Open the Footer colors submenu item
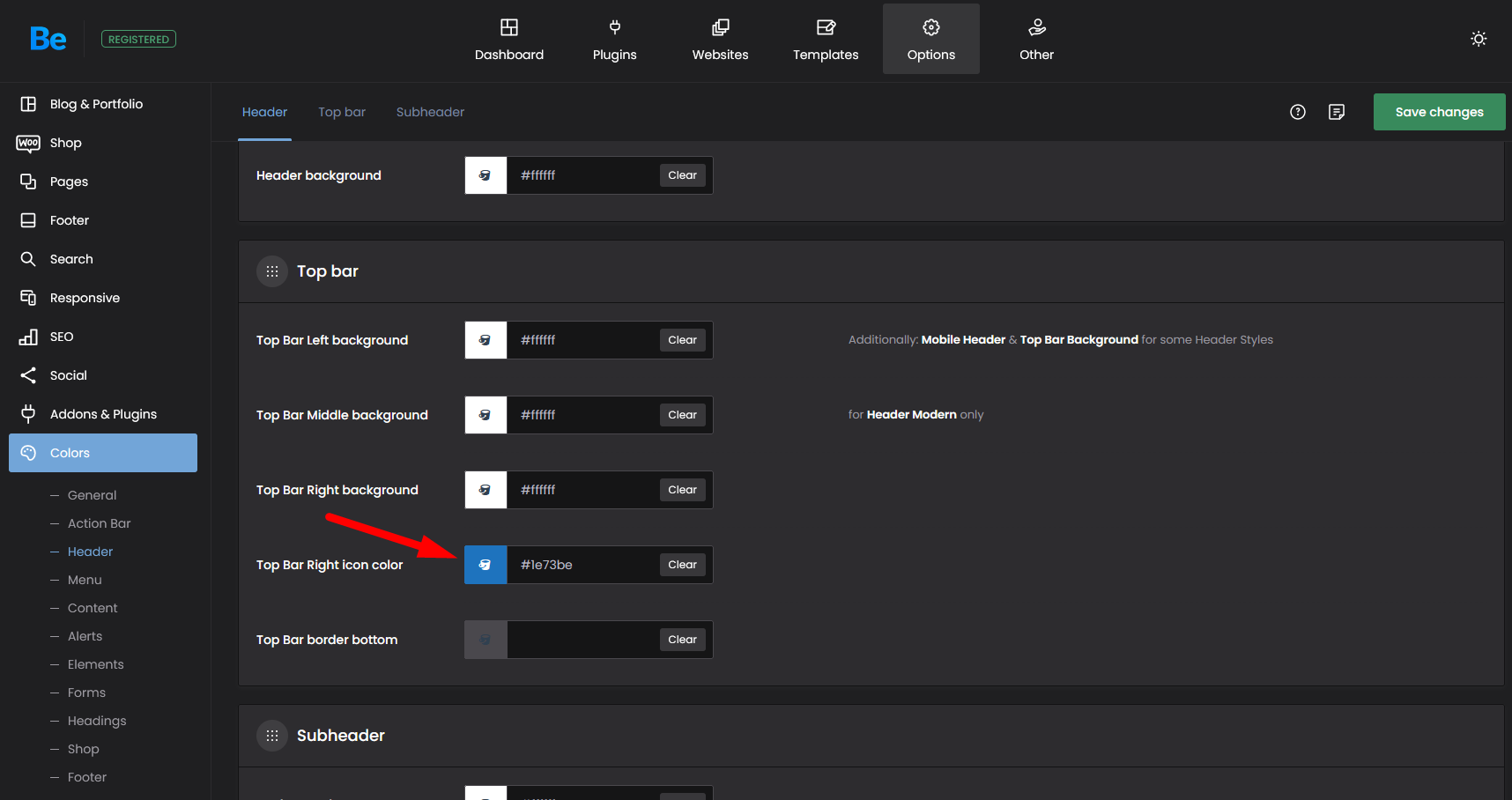Image resolution: width=1512 pixels, height=800 pixels. click(86, 777)
